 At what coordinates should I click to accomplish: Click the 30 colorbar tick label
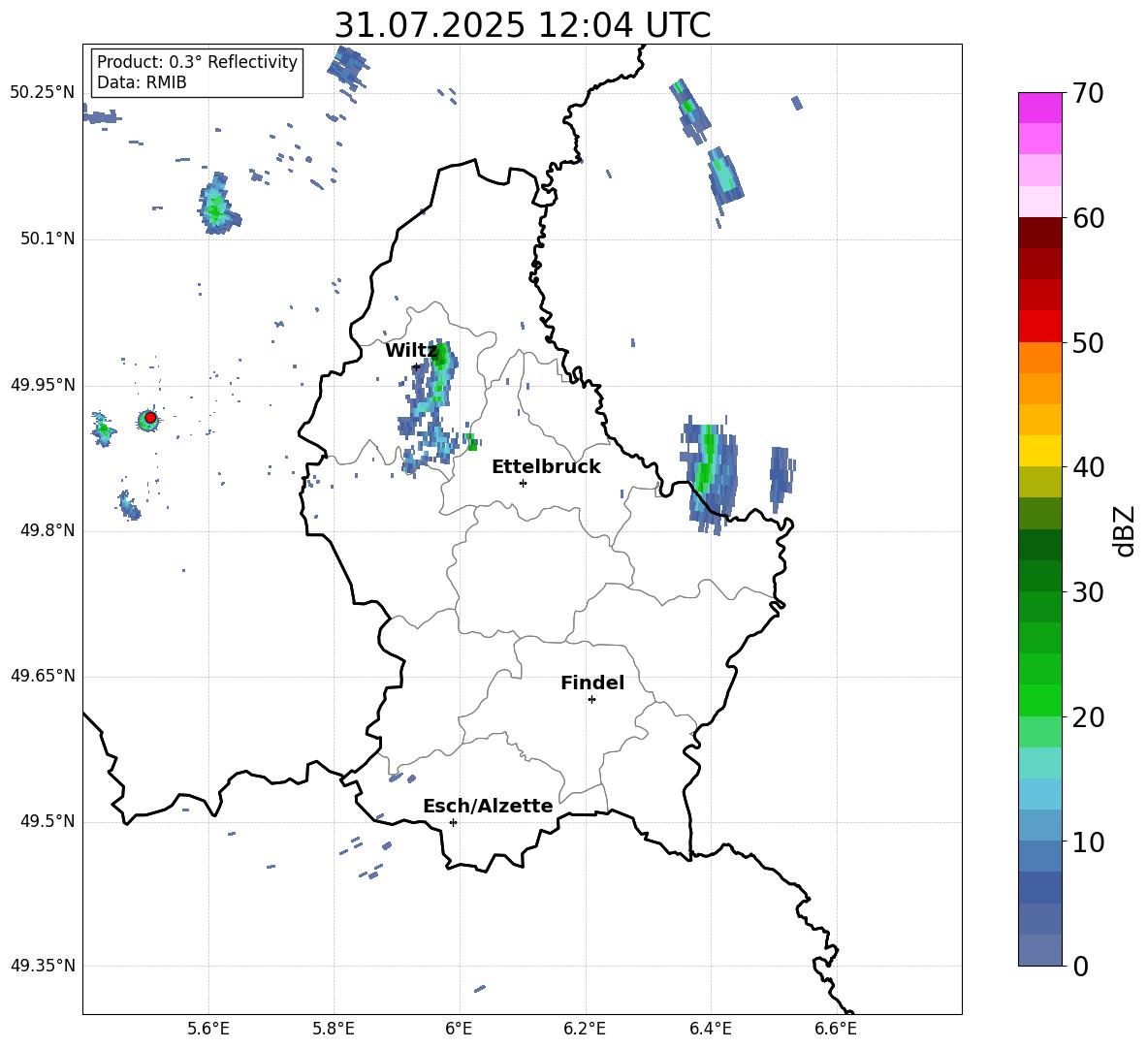1088,592
